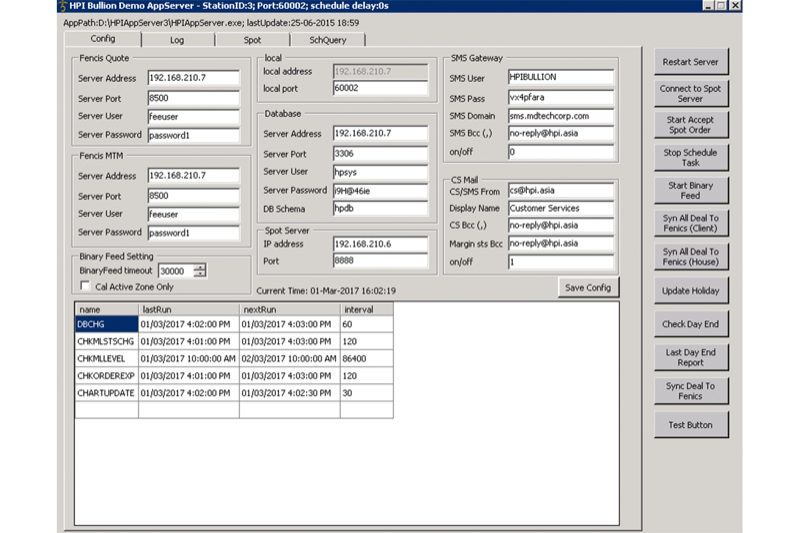Focus Fencis MTM Server Address field
The width and height of the screenshot is (800, 533).
pyautogui.click(x=193, y=175)
